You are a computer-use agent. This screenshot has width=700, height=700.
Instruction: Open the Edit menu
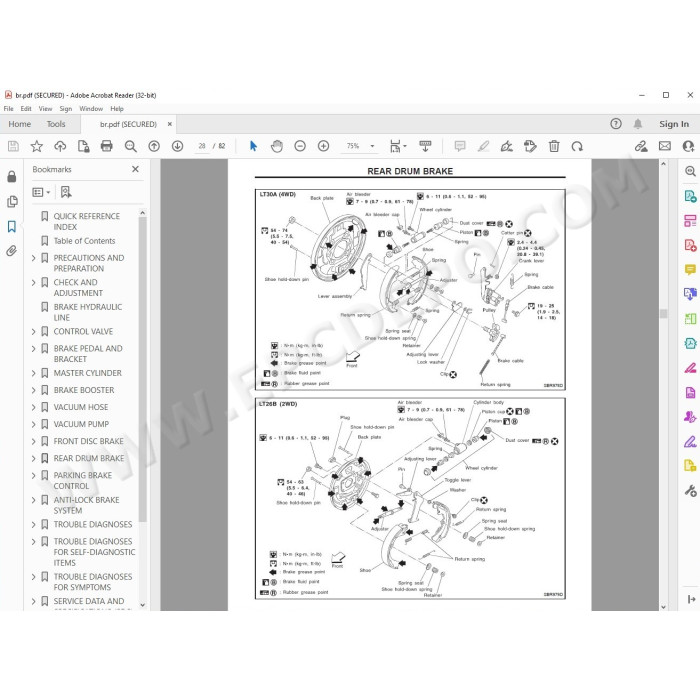coord(26,108)
